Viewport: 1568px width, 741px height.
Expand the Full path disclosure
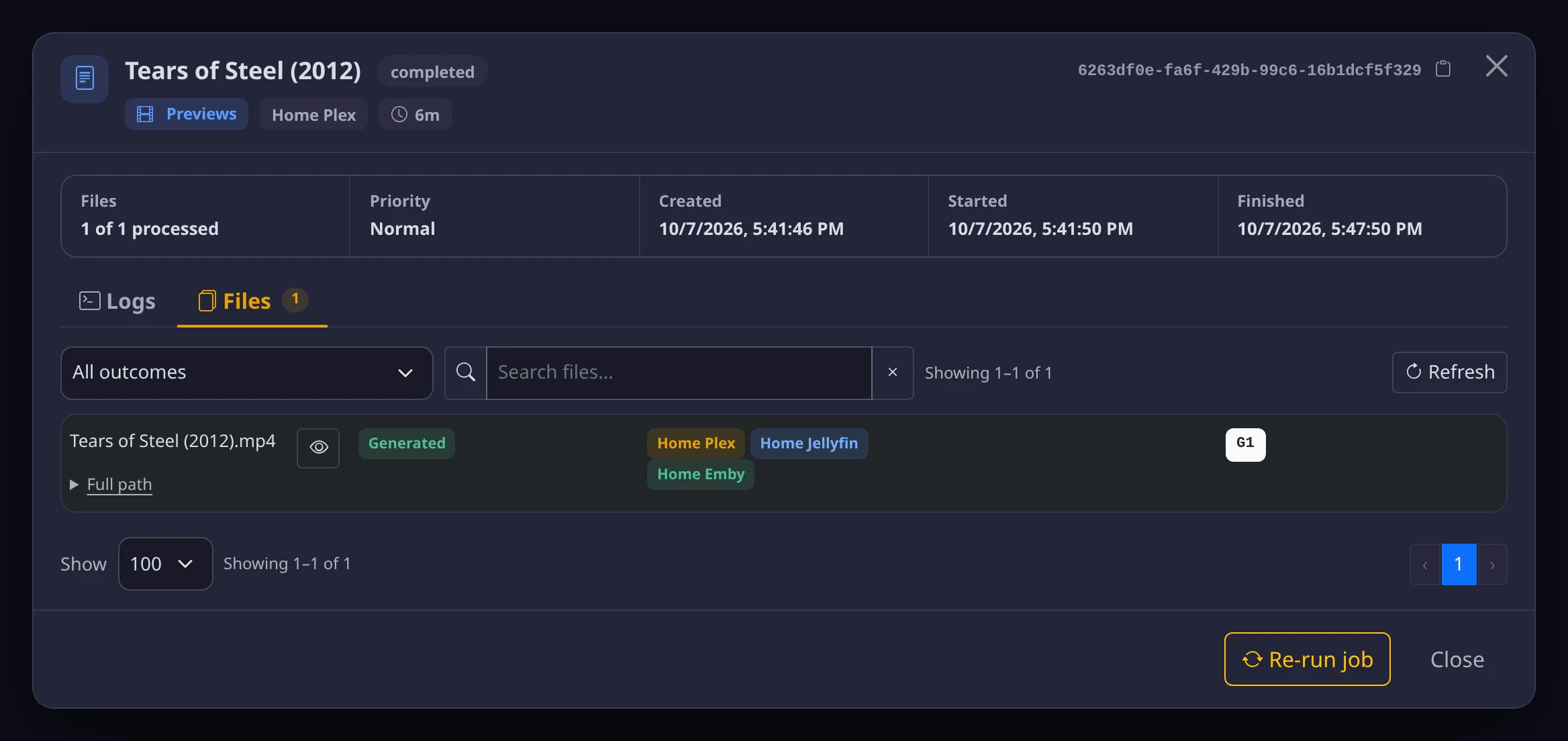pyautogui.click(x=111, y=485)
